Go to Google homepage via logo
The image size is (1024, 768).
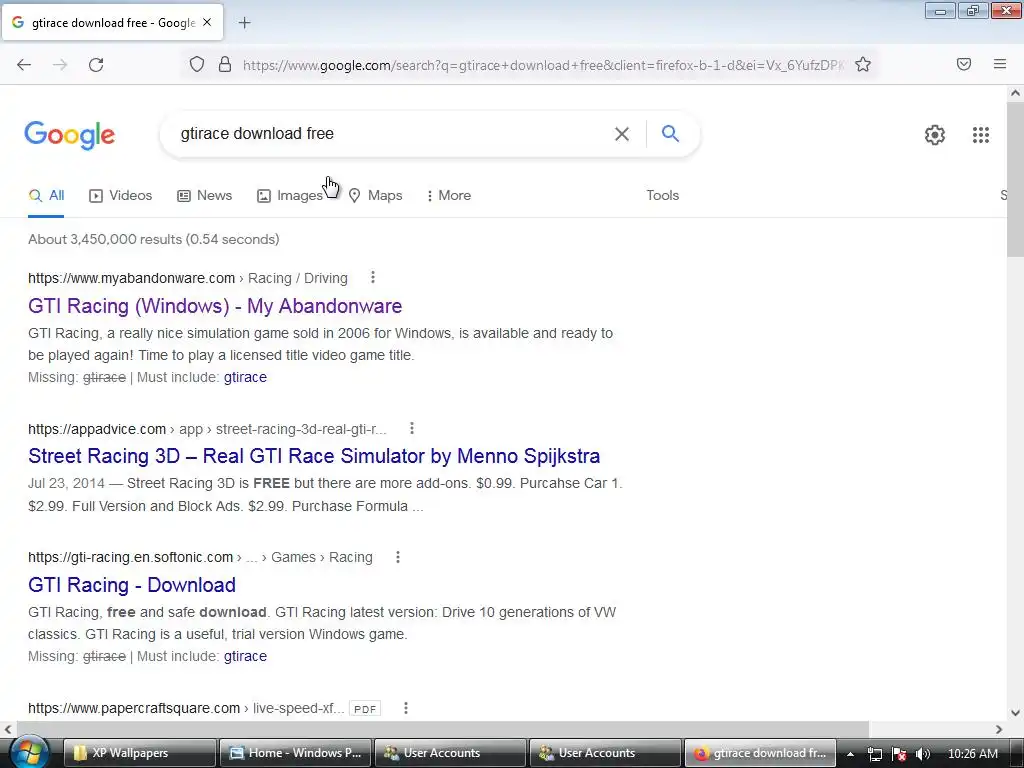tap(70, 135)
